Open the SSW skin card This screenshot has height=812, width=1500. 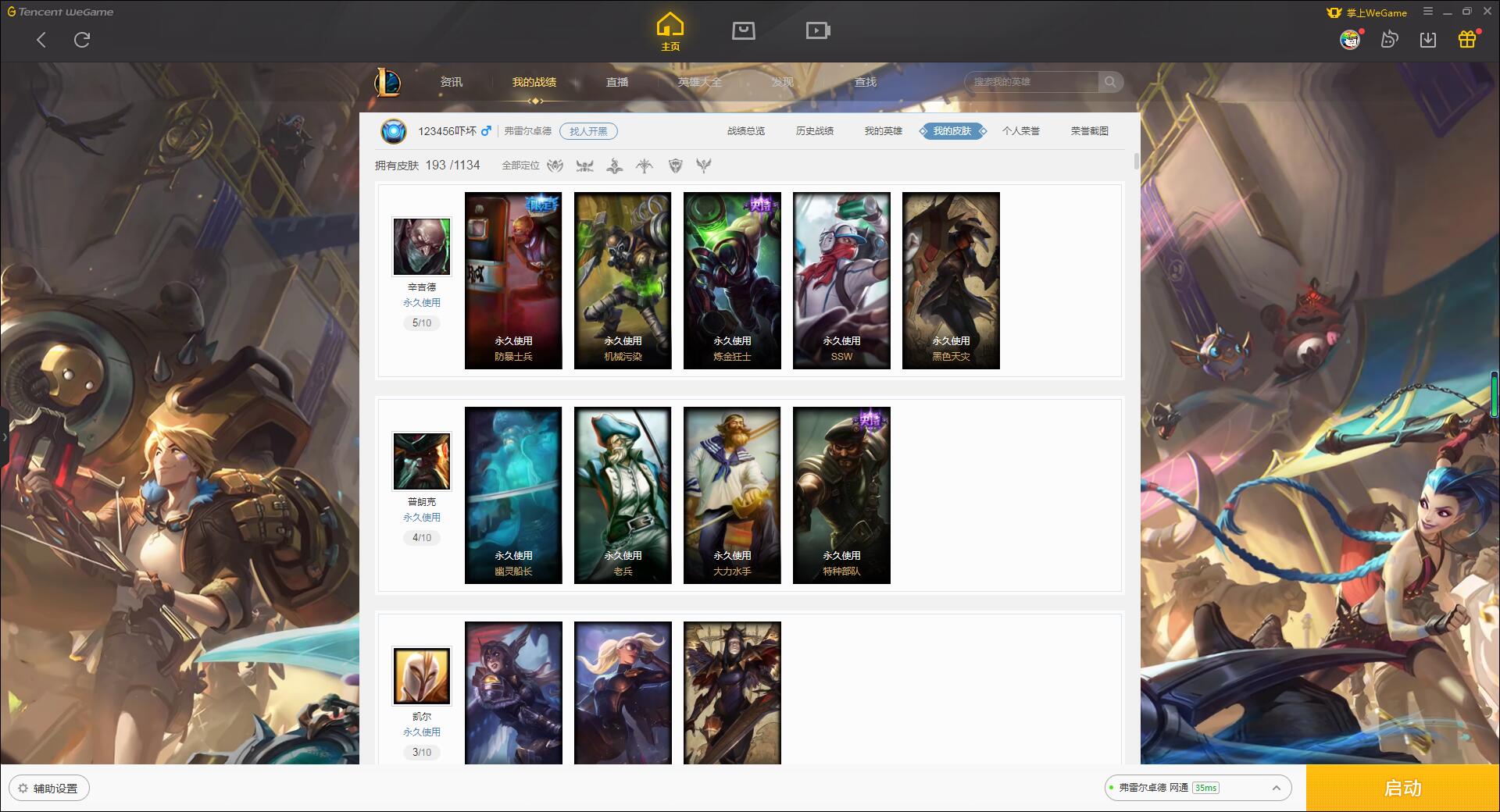pyautogui.click(x=841, y=280)
